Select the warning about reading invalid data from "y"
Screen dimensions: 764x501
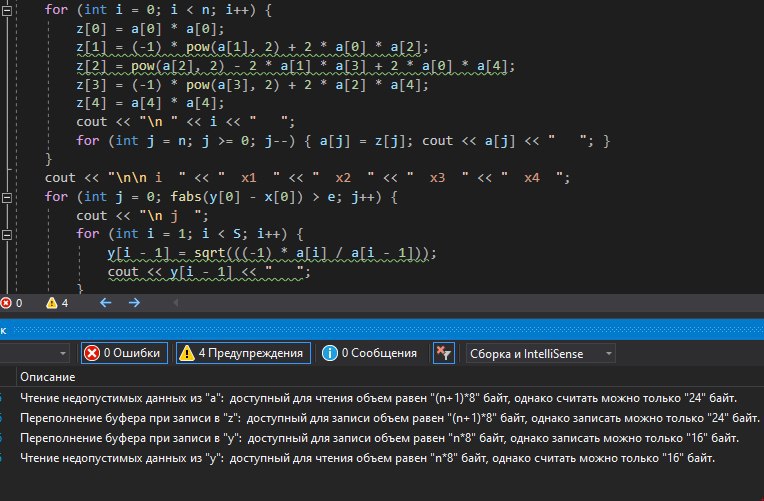(x=380, y=459)
